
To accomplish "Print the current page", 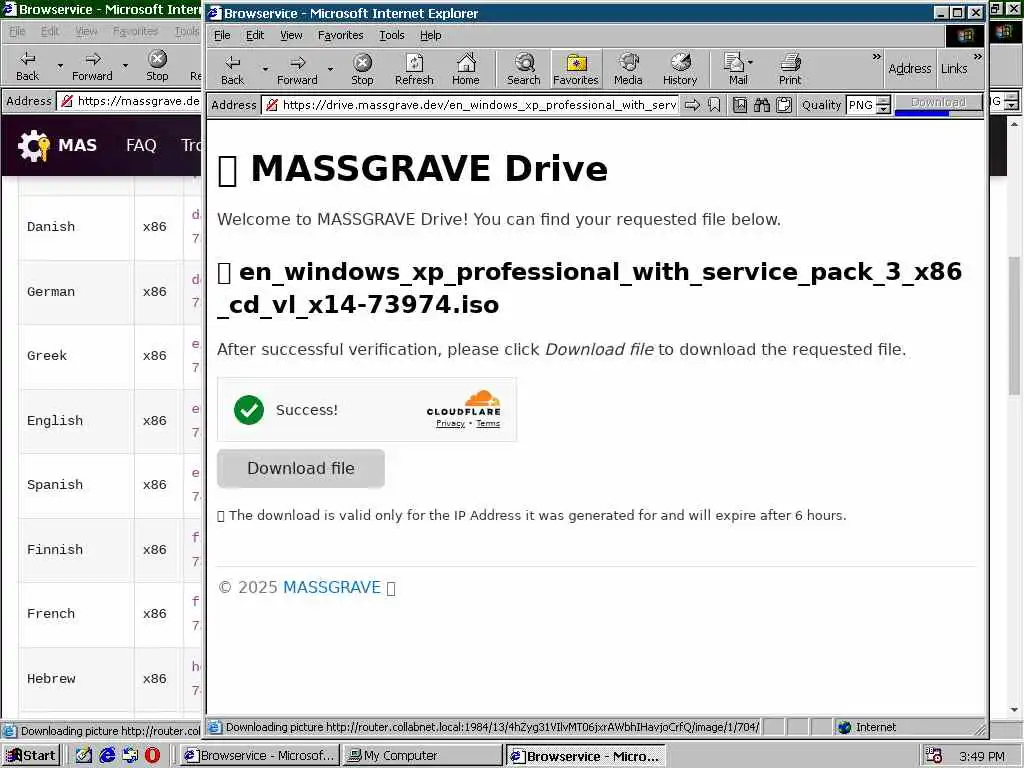I will pyautogui.click(x=790, y=70).
